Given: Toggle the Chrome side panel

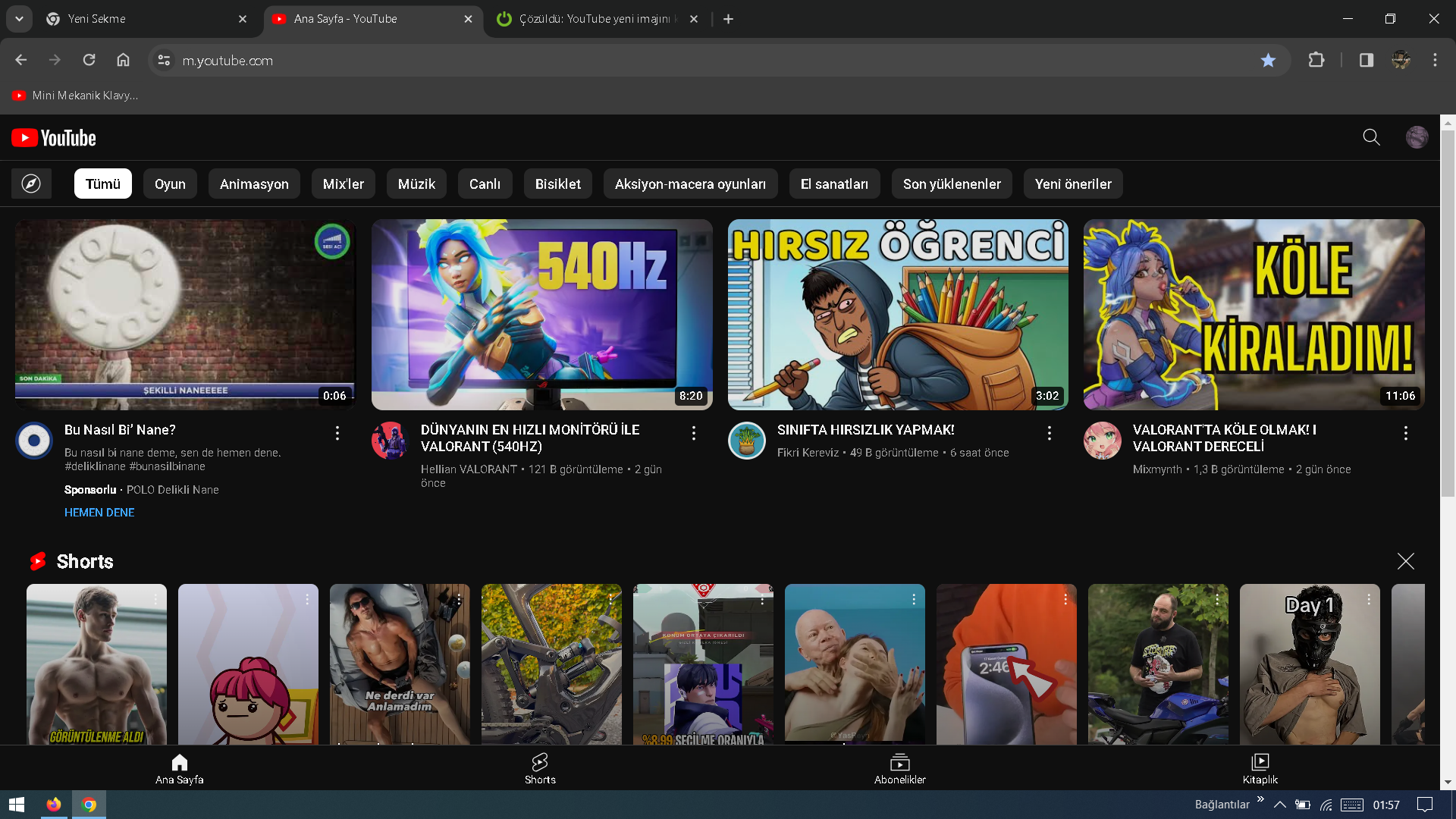Looking at the screenshot, I should pyautogui.click(x=1366, y=60).
